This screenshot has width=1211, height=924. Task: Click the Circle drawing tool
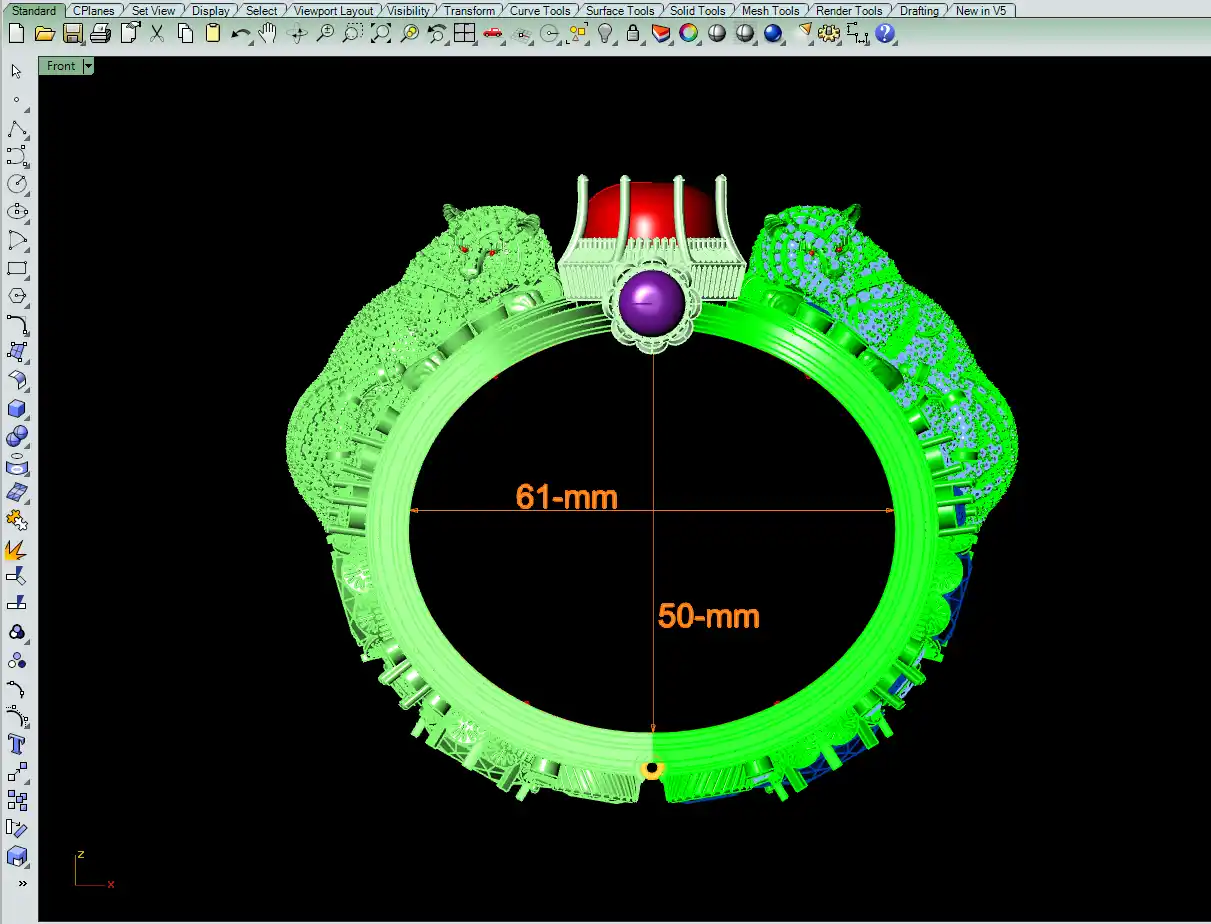click(17, 184)
